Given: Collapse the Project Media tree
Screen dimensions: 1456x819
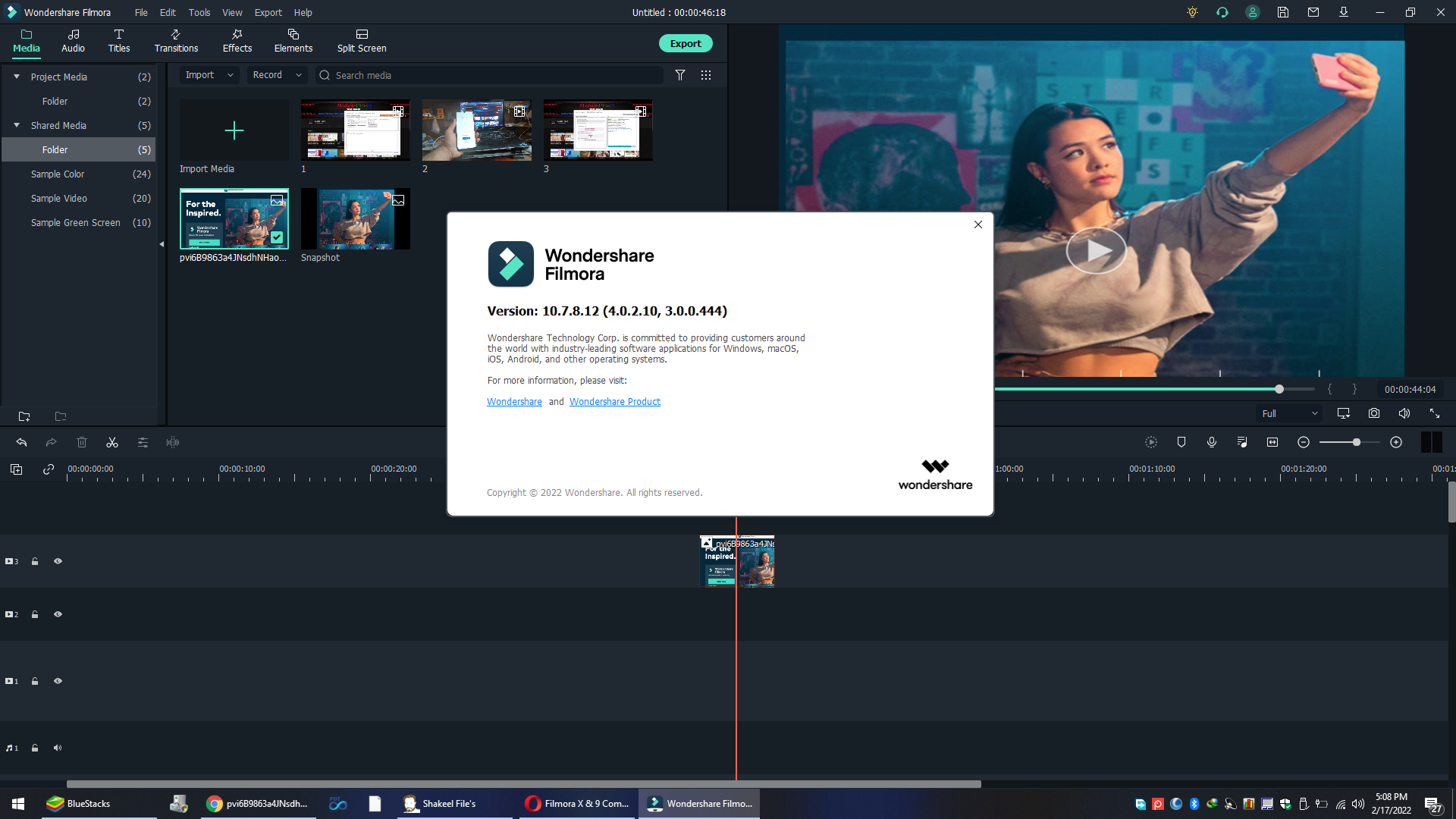Looking at the screenshot, I should (17, 77).
